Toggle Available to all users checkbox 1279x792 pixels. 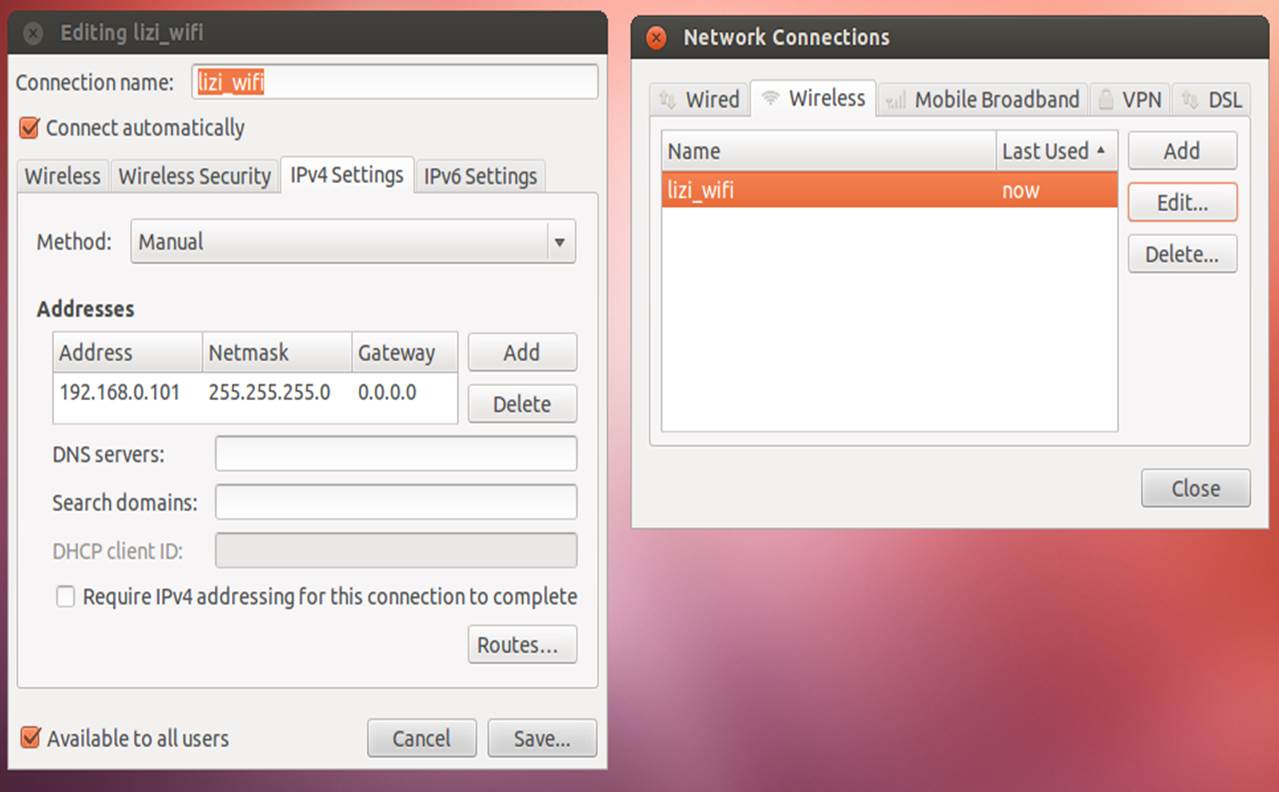[30, 739]
